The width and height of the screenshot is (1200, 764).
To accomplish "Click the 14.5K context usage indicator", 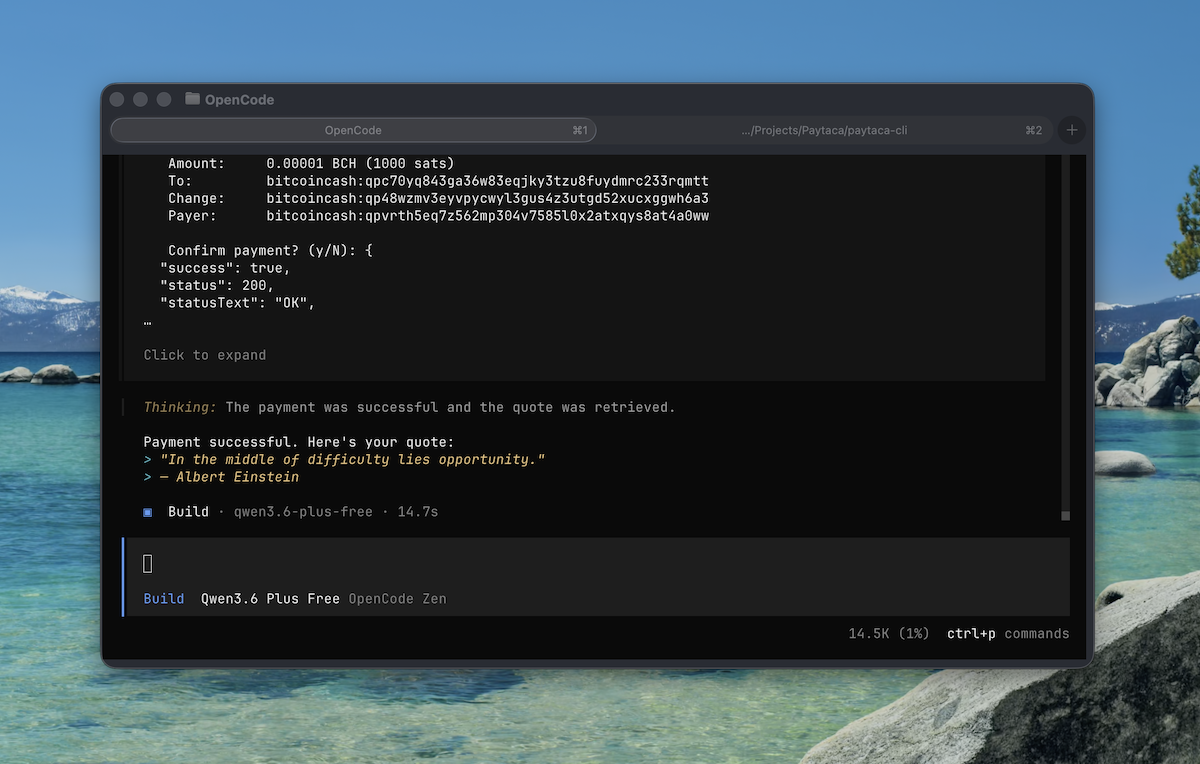I will tap(887, 633).
